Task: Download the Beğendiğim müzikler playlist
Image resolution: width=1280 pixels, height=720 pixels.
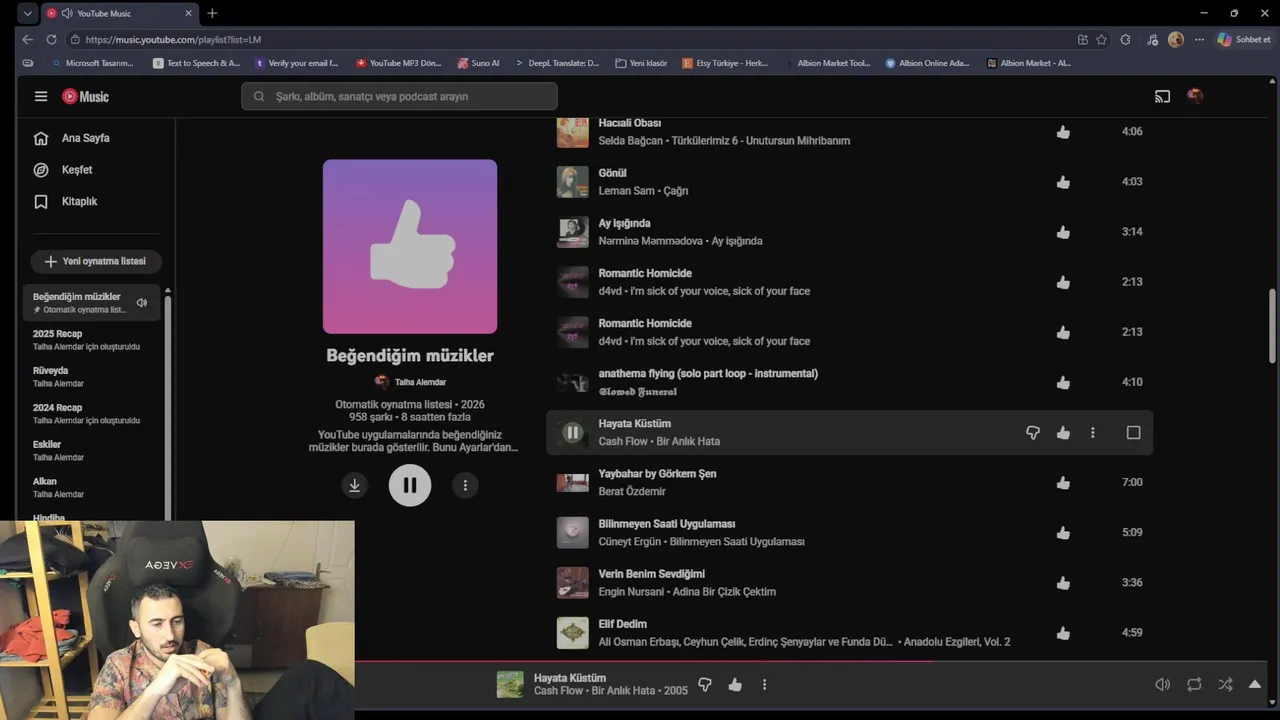Action: (354, 485)
